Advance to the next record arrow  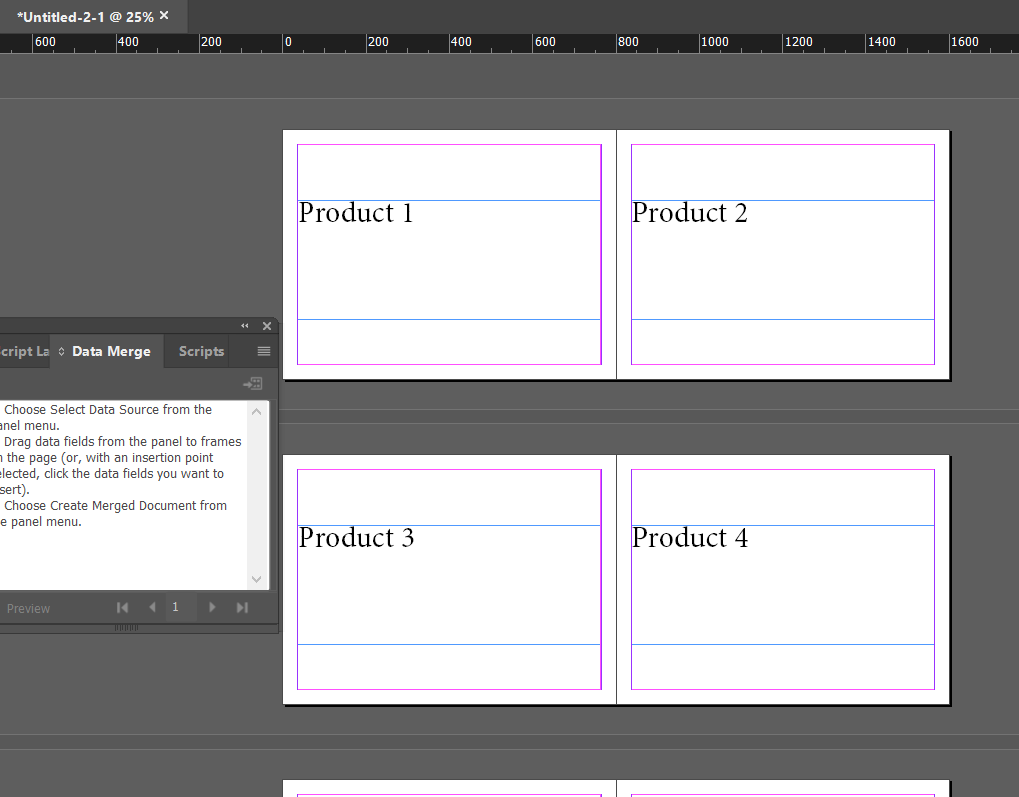(211, 607)
